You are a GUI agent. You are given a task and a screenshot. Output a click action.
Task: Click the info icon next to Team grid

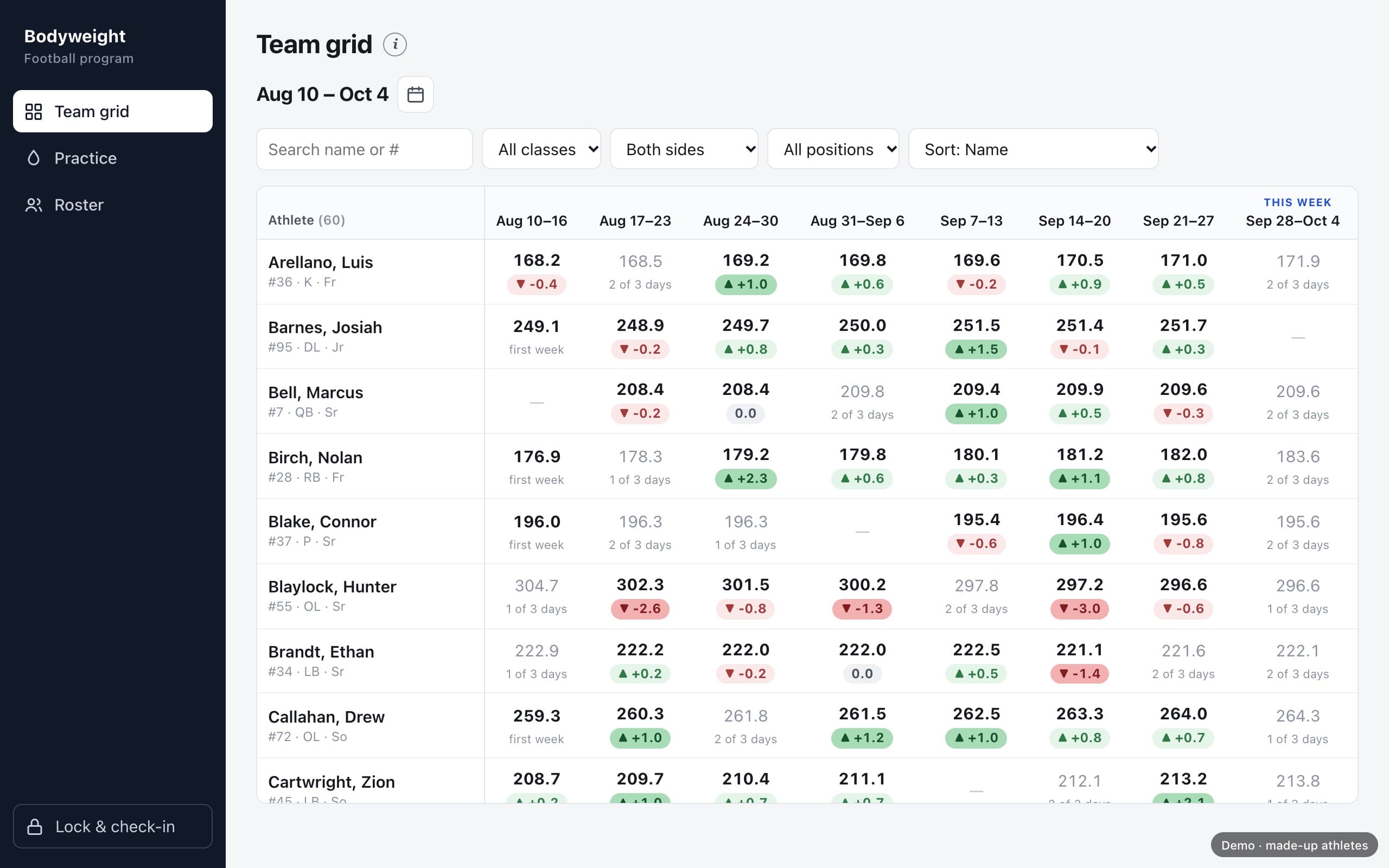point(395,44)
